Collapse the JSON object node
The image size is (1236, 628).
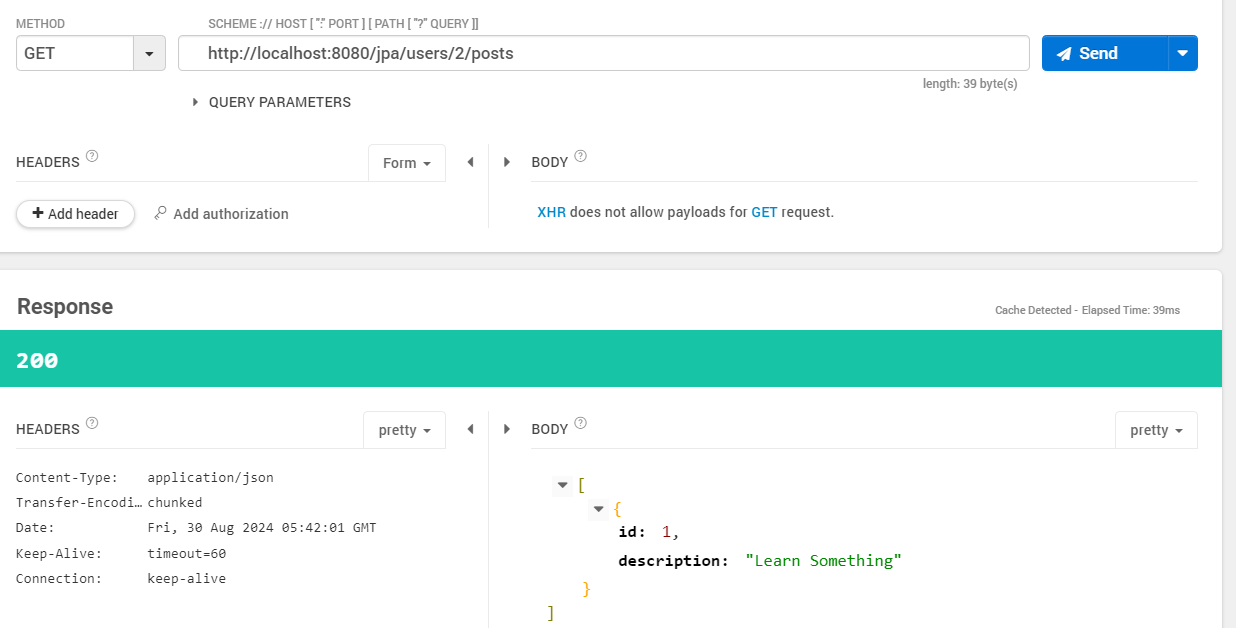click(598, 509)
